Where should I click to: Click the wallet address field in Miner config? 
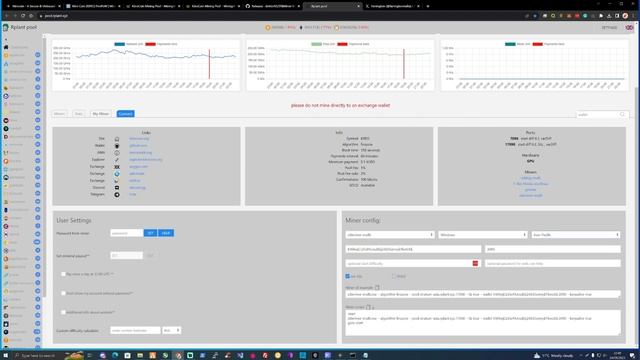[x=413, y=249]
